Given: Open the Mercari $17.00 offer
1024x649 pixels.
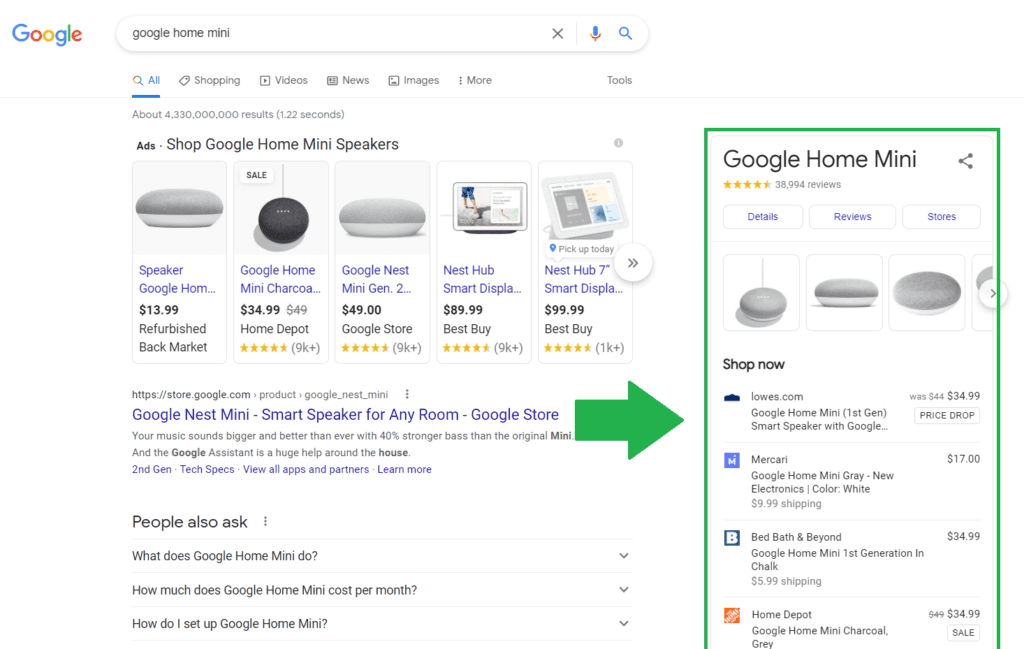Looking at the screenshot, I should tap(852, 481).
